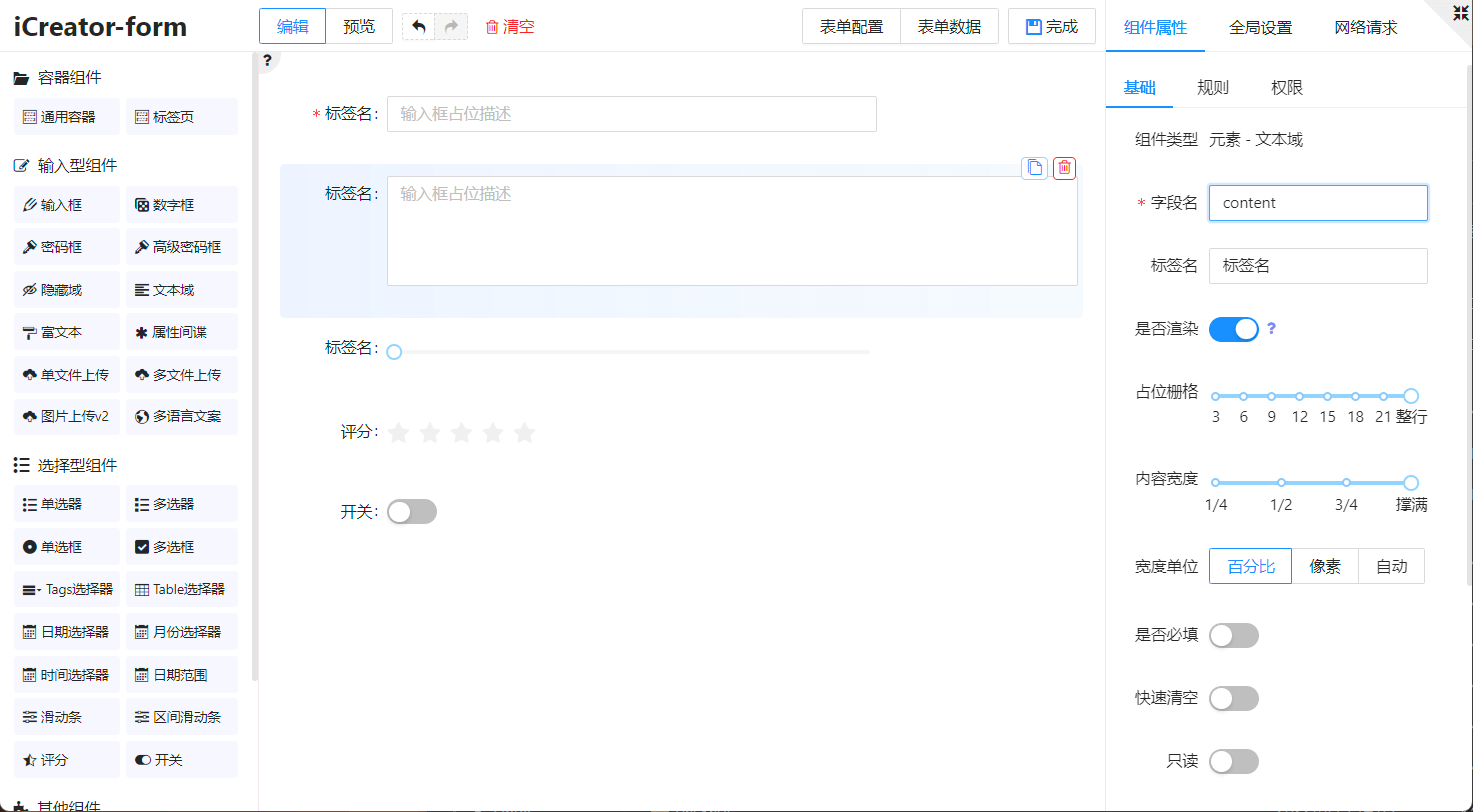Image resolution: width=1473 pixels, height=812 pixels.
Task: Set 内容宽度 slider to 1/2
Action: 1281,483
